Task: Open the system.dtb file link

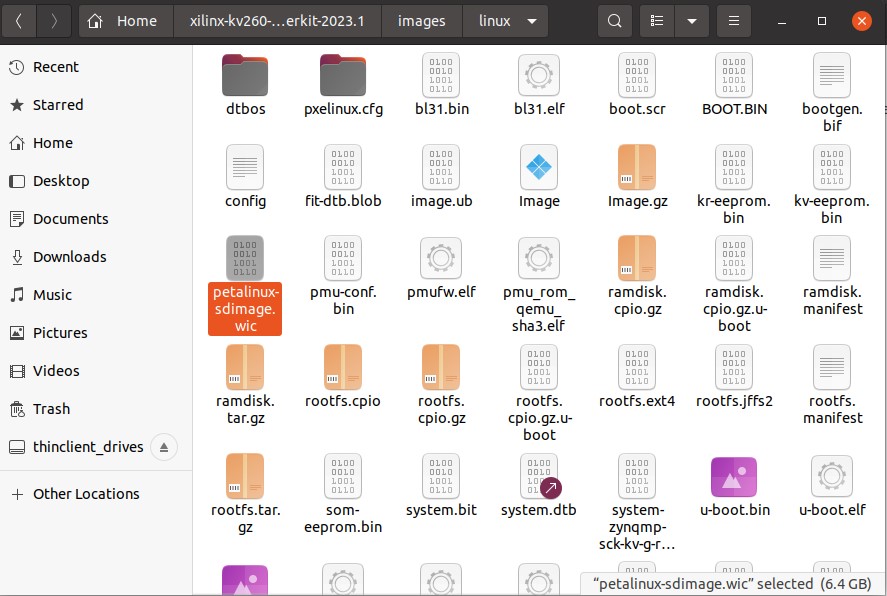Action: [x=538, y=476]
